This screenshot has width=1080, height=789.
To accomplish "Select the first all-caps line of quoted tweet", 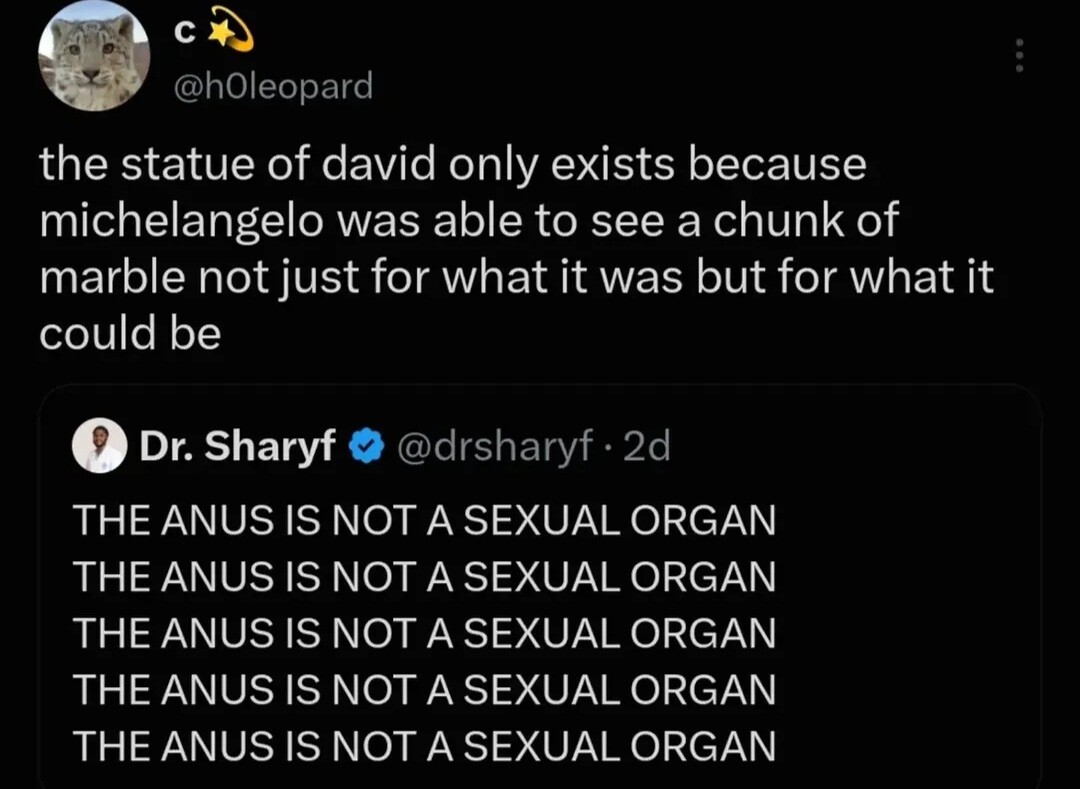I will pyautogui.click(x=424, y=520).
